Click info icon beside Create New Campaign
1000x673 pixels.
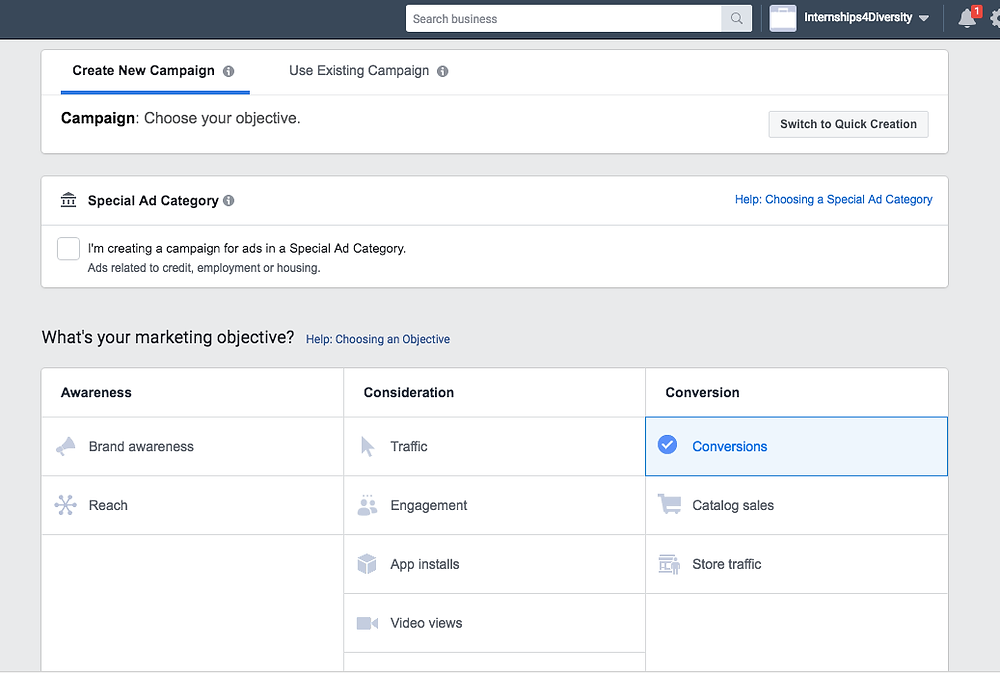[x=228, y=71]
